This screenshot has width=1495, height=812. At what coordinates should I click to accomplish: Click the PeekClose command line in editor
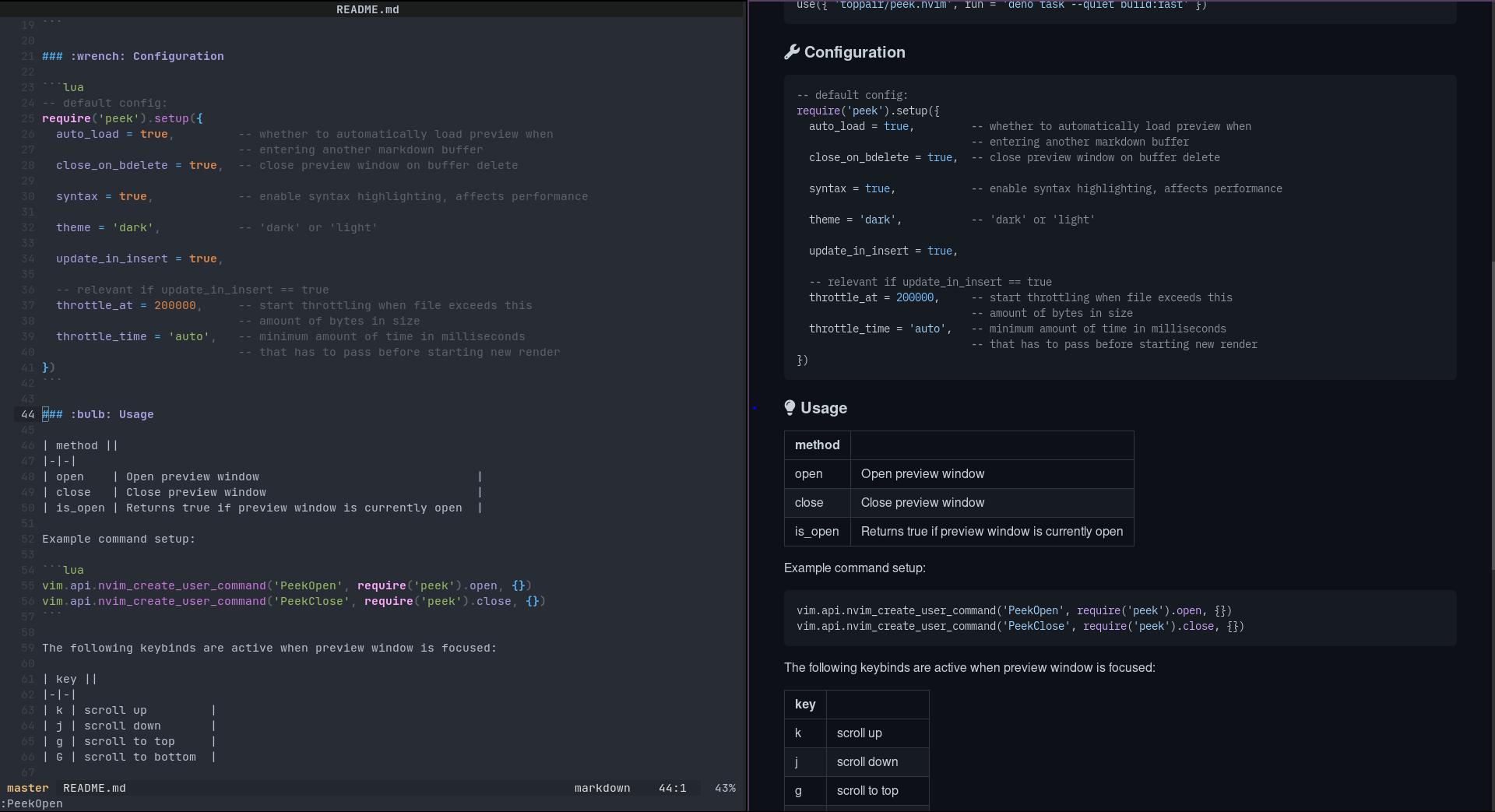294,601
